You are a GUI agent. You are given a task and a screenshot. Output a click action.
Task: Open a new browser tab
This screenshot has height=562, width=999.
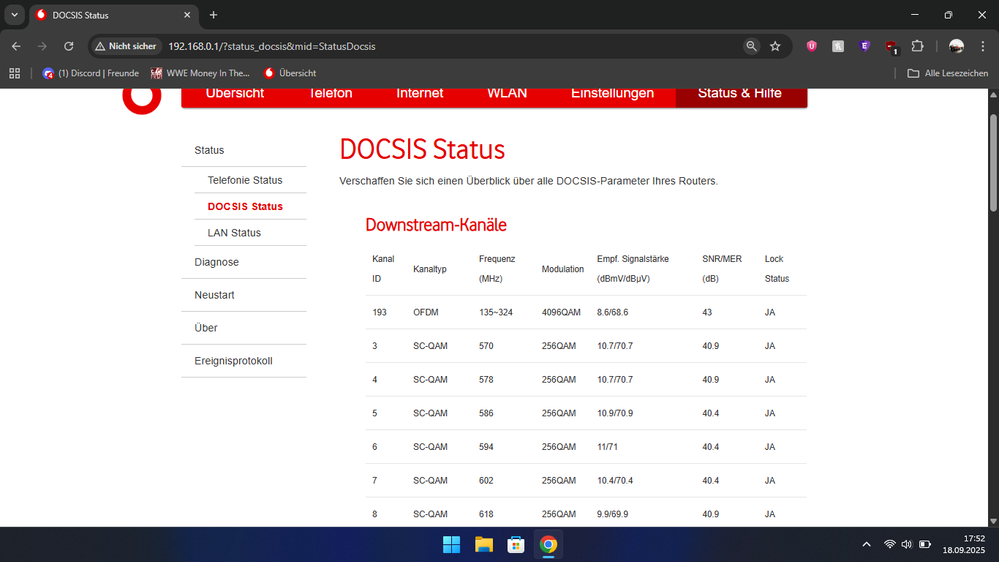point(213,15)
